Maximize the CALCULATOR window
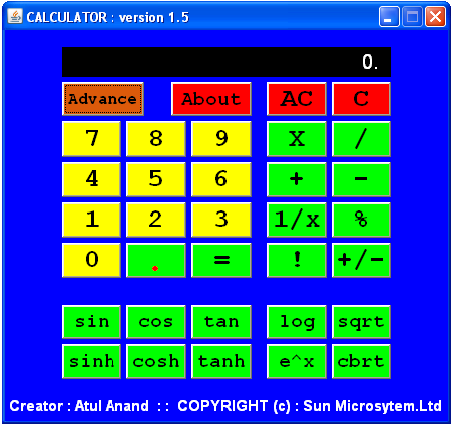 pyautogui.click(x=412, y=17)
